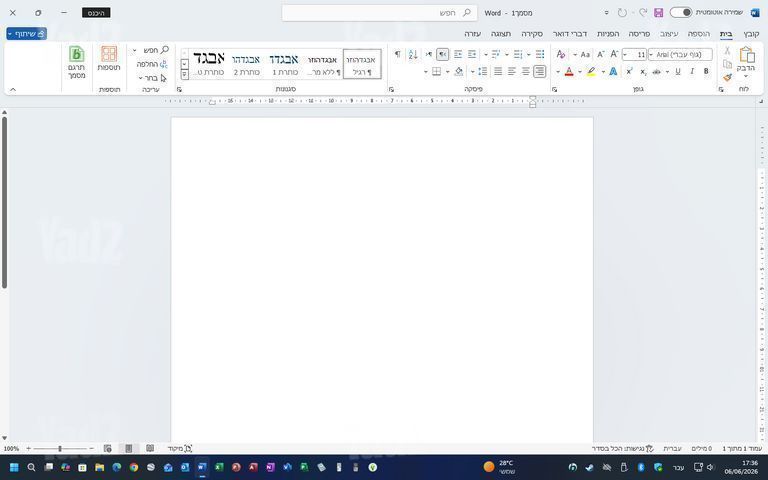The height and width of the screenshot is (480, 768).
Task: Switch to the עיצוב (Design) tab
Action: pos(669,34)
